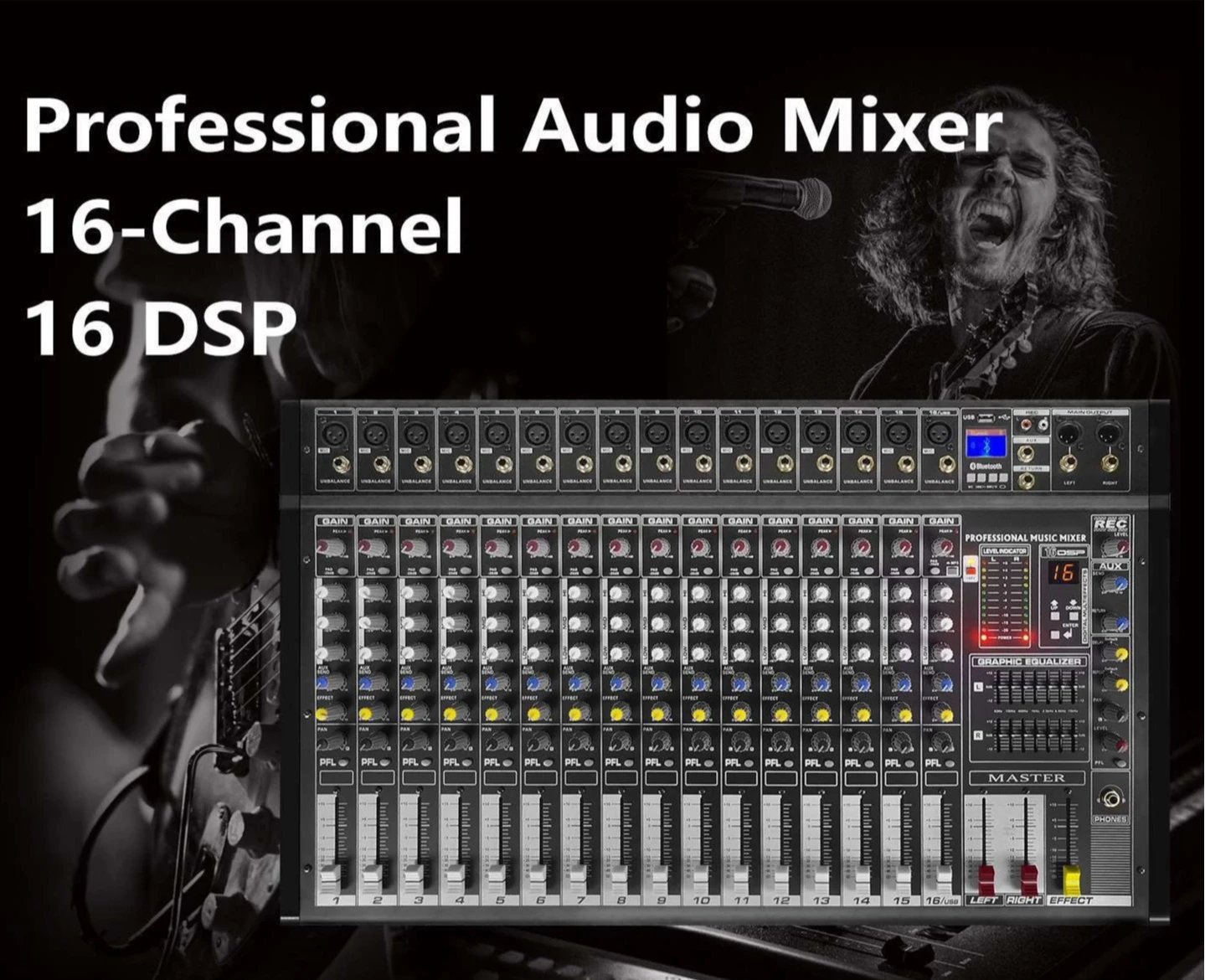Click the channel 12 blue aux send knob

[780, 683]
